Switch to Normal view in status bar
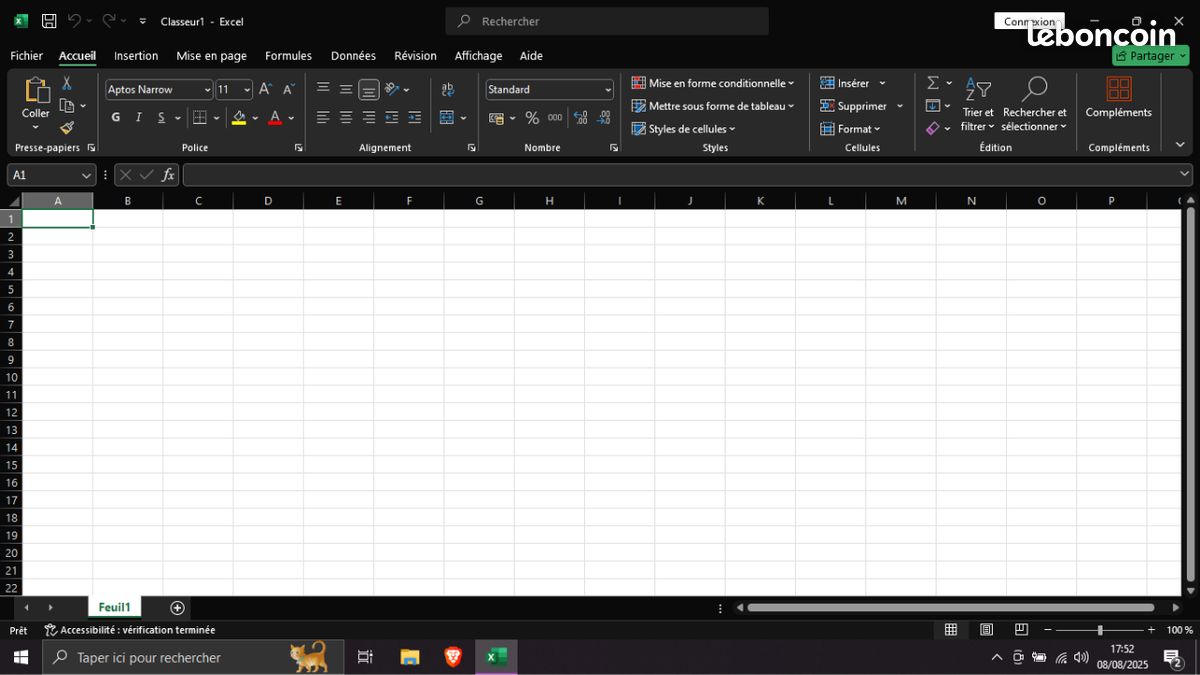 (951, 630)
